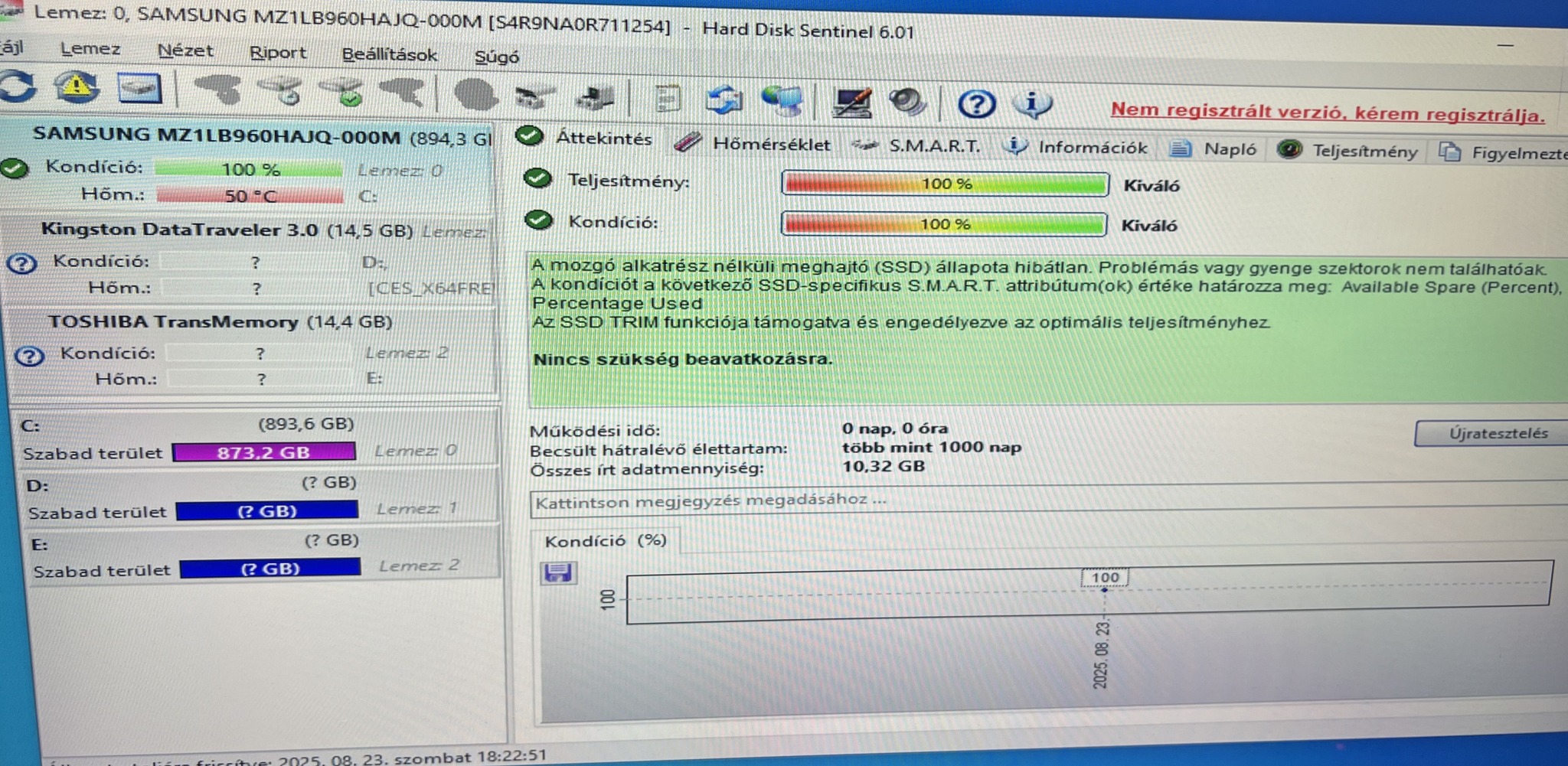Image resolution: width=1568 pixels, height=766 pixels.
Task: Click the '(893,6 GB)' size of drive C:
Action: 306,423
